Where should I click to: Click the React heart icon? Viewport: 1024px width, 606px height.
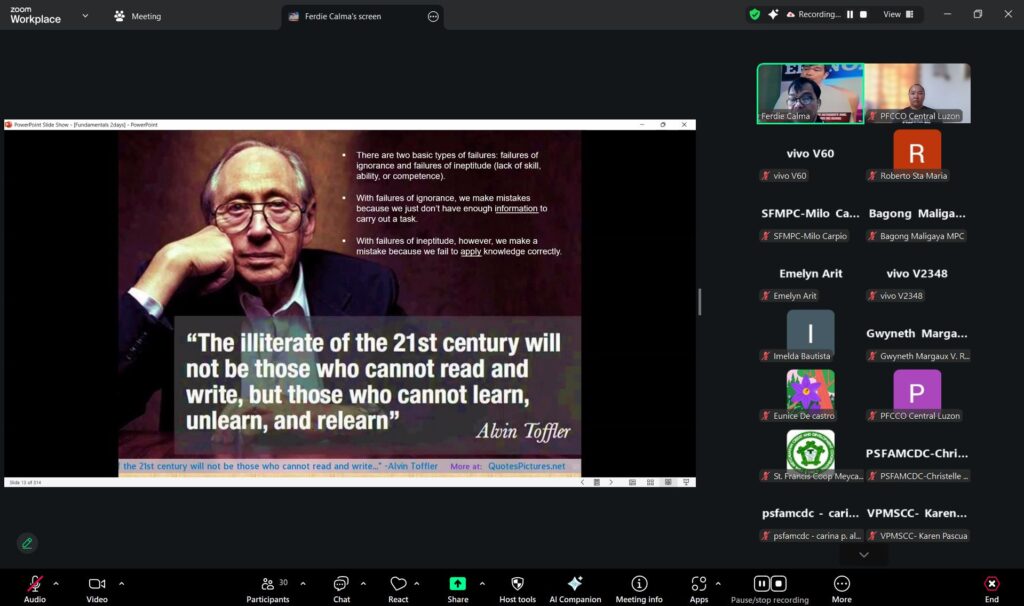(x=398, y=585)
